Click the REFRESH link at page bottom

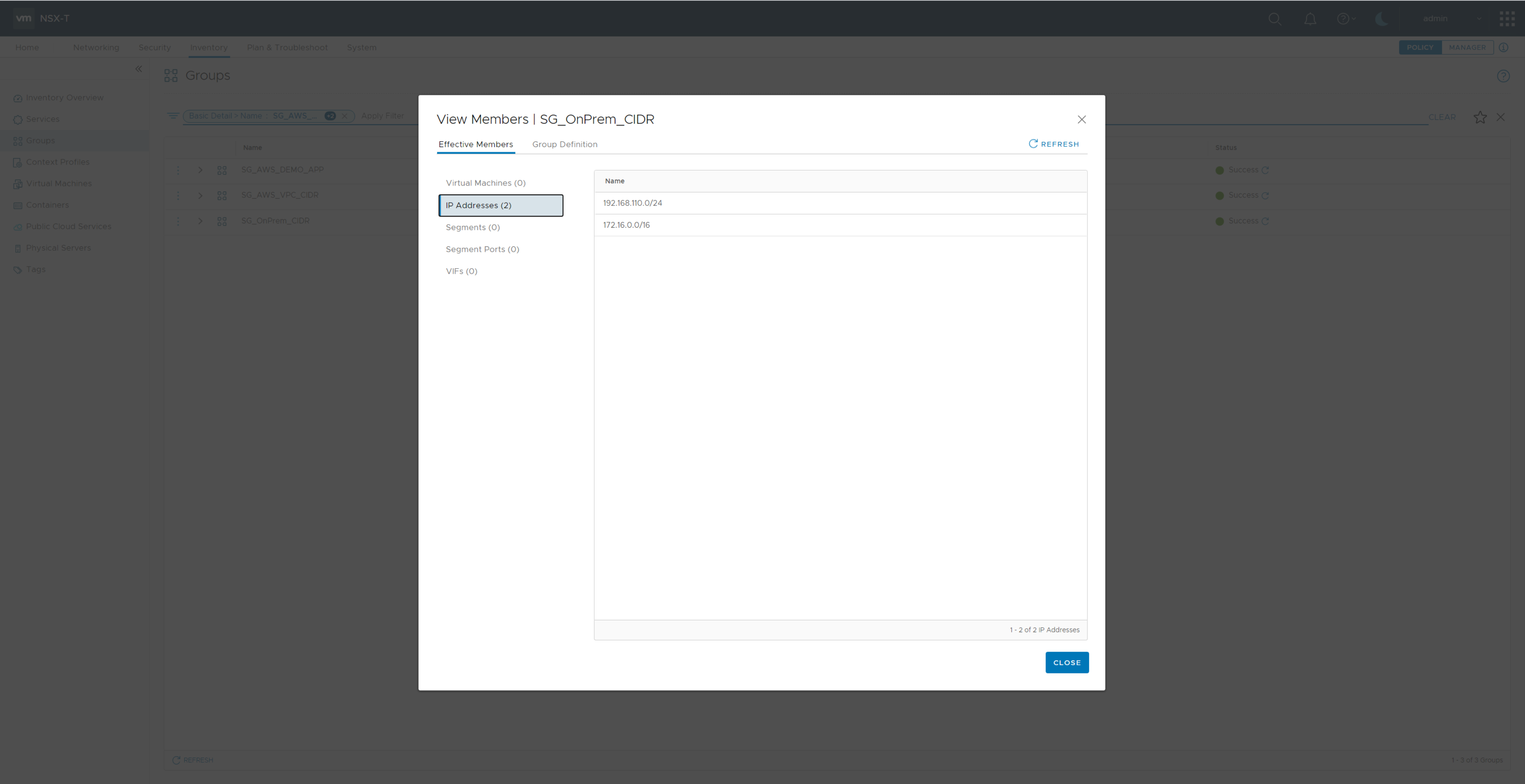pyautogui.click(x=192, y=760)
